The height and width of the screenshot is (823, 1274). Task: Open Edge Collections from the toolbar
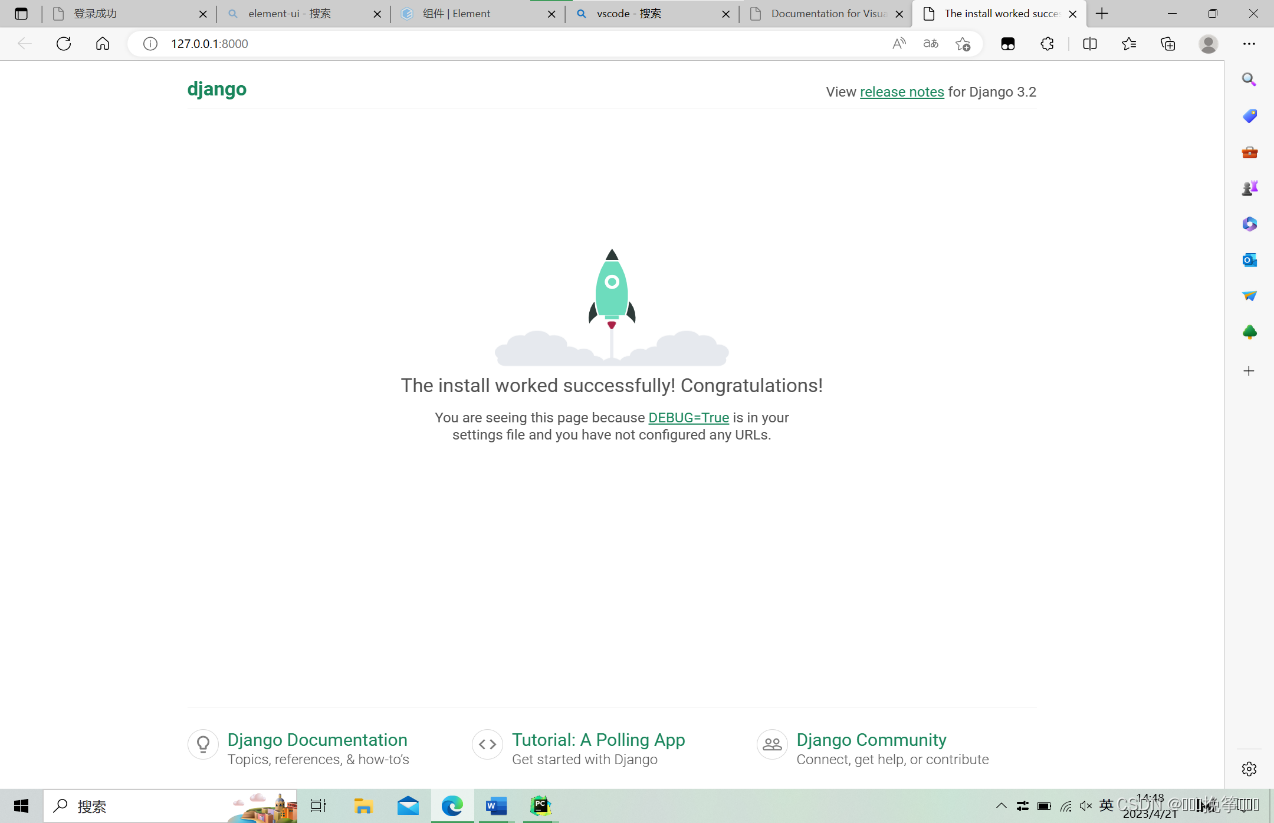pos(1168,43)
